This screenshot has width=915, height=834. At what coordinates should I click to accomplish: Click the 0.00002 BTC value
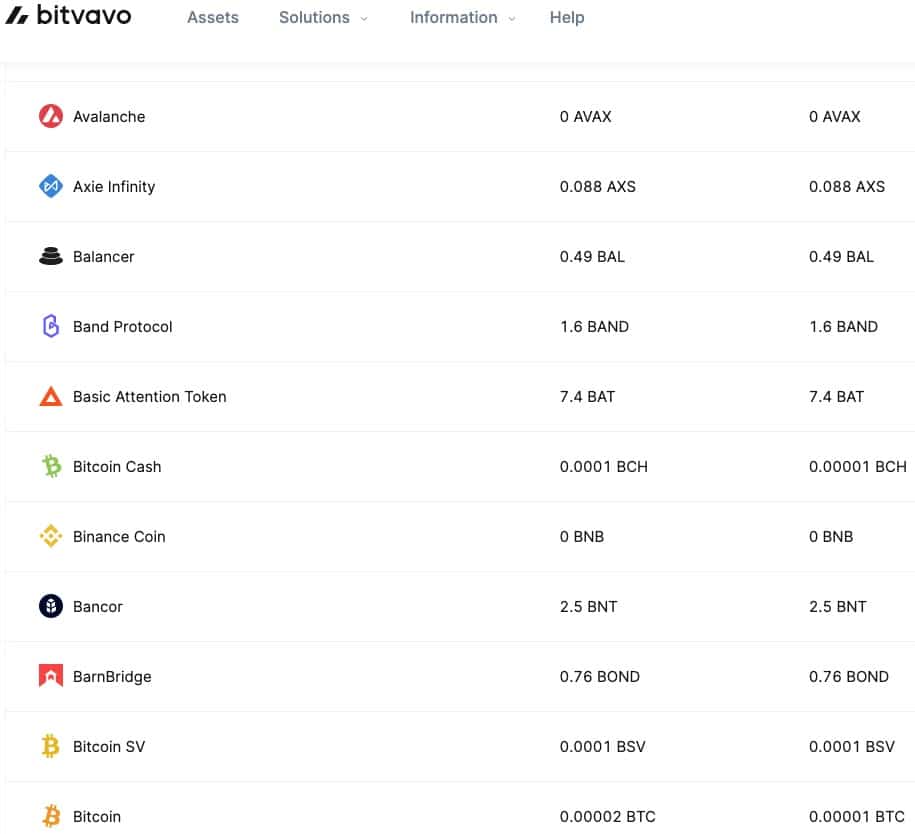[607, 816]
